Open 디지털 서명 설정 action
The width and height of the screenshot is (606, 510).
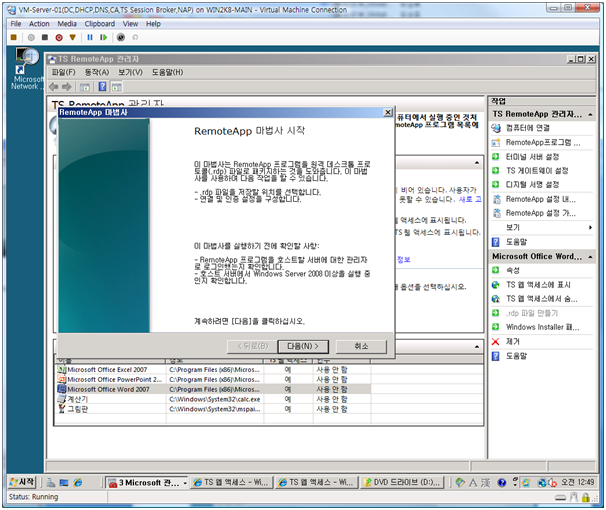click(532, 184)
